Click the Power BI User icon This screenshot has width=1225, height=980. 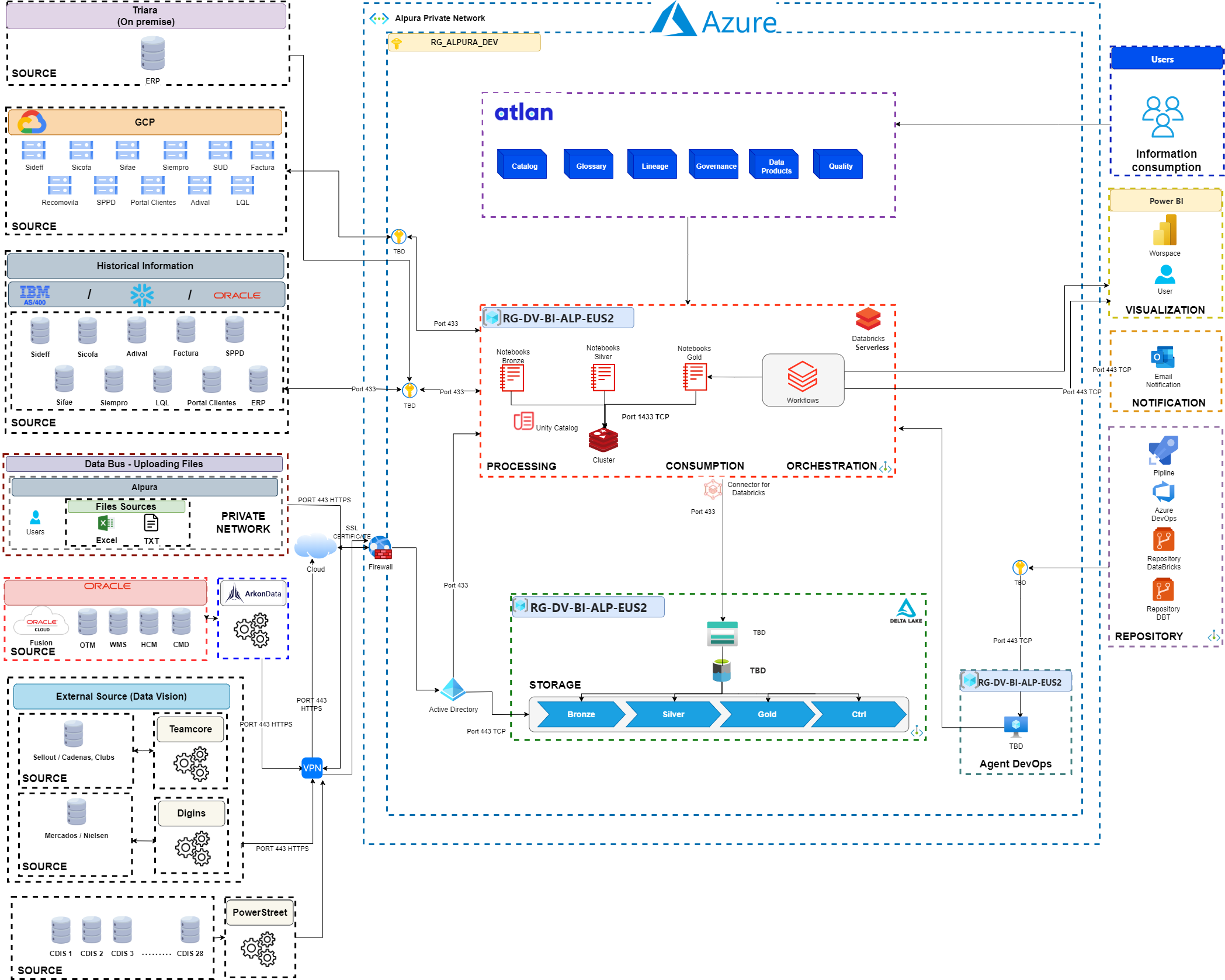[1165, 274]
